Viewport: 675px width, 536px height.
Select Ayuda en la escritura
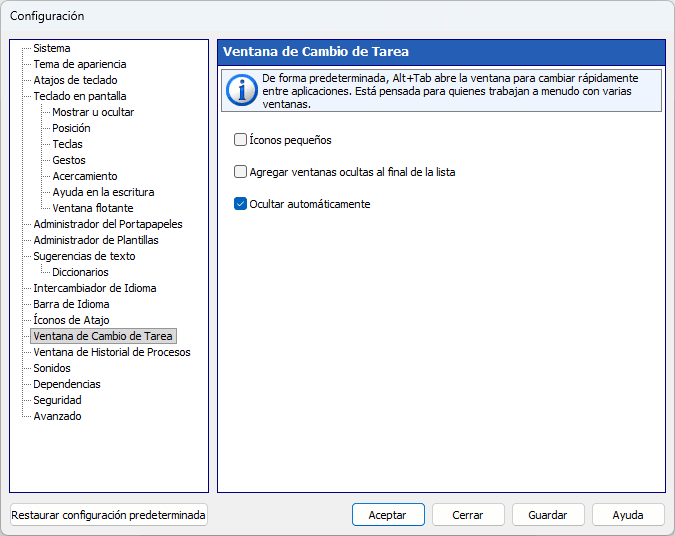pyautogui.click(x=103, y=192)
